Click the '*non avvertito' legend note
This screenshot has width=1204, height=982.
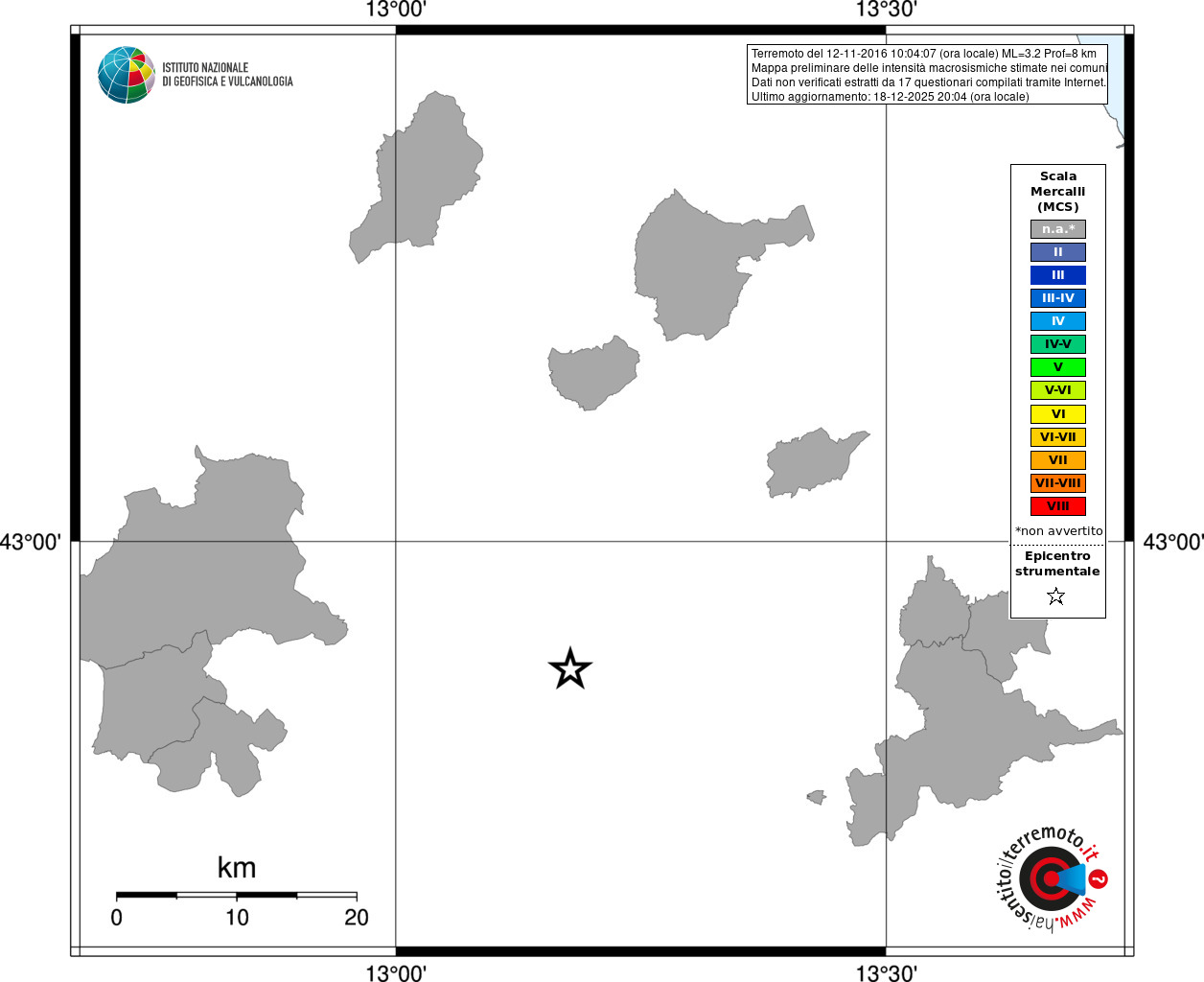coord(1058,531)
